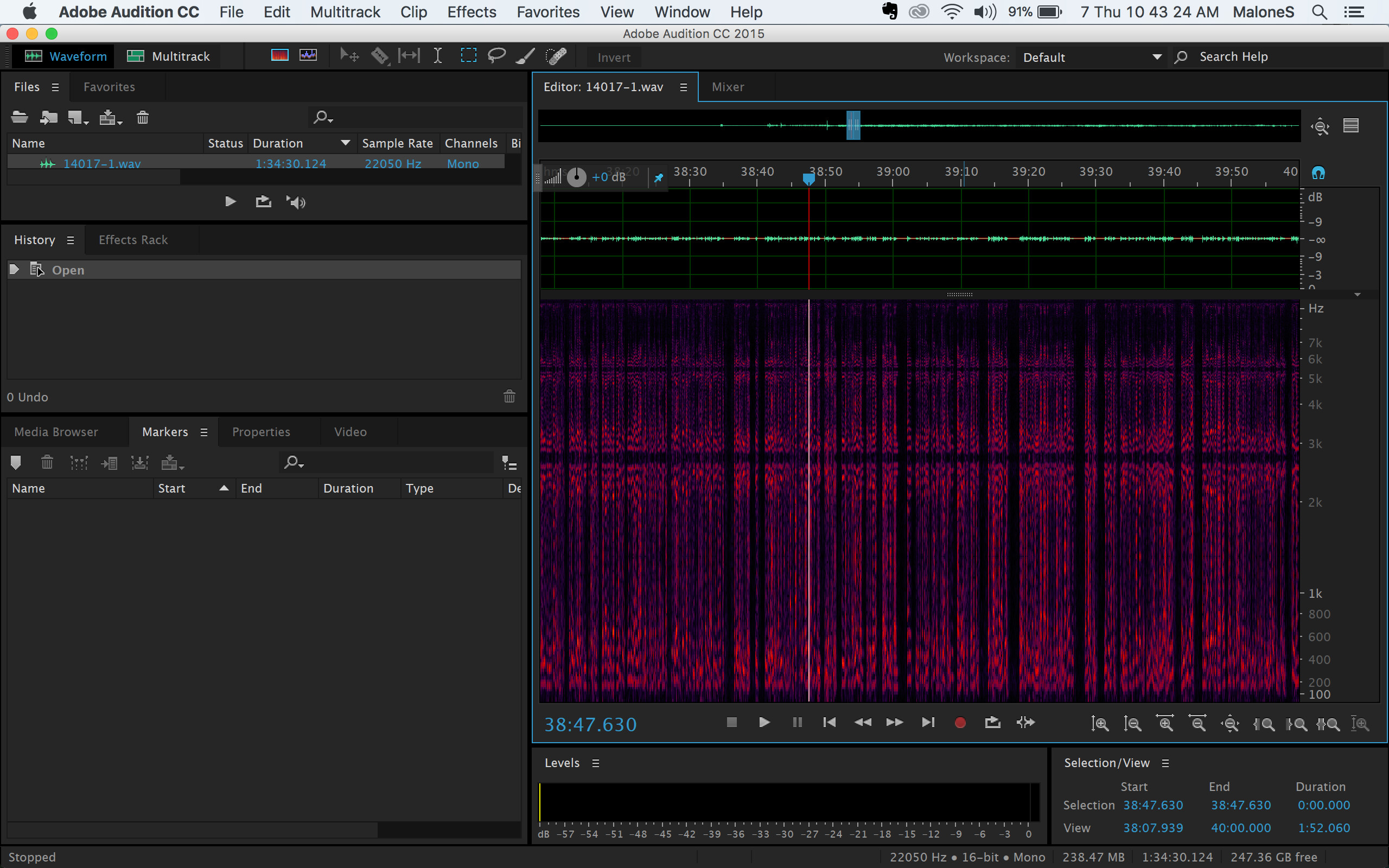Viewport: 1389px width, 868px height.
Task: Switch to Multitrack editor view
Action: (x=168, y=56)
